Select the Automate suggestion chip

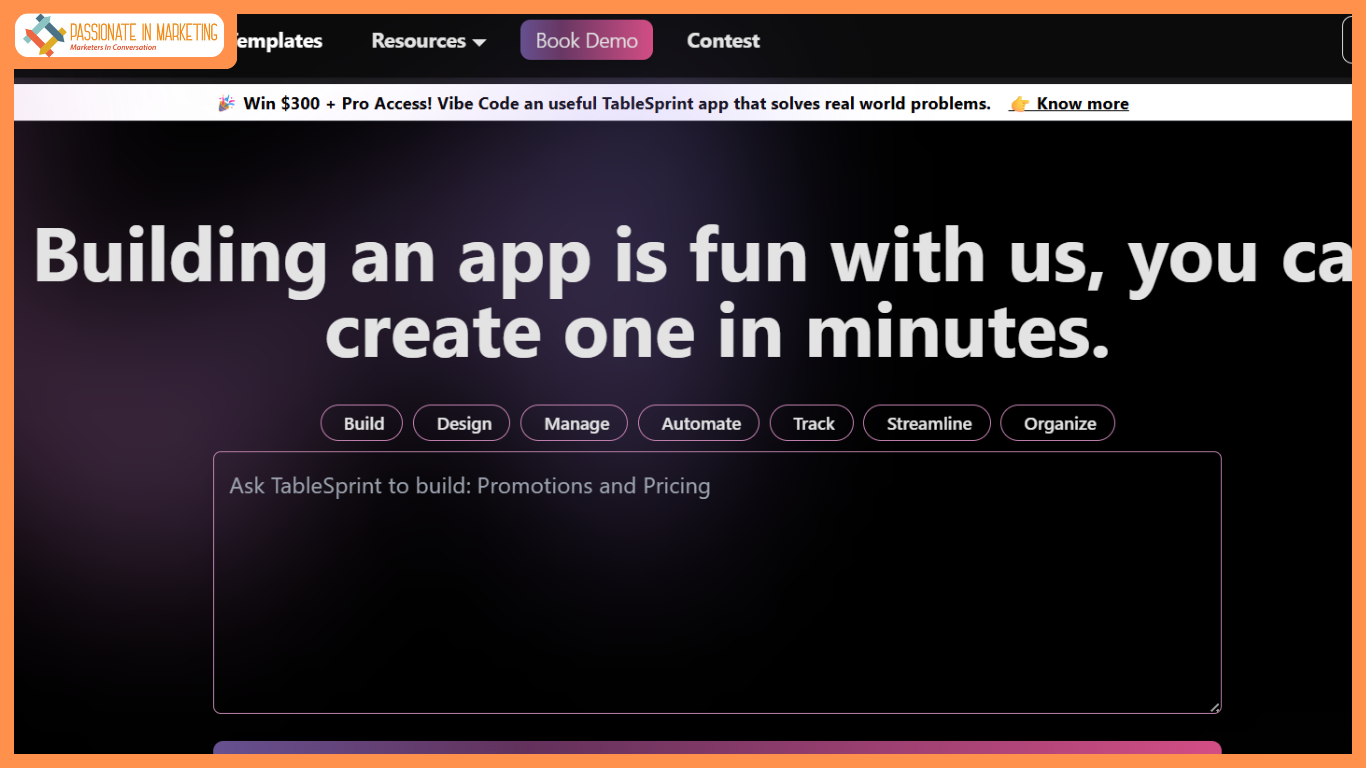coord(700,423)
